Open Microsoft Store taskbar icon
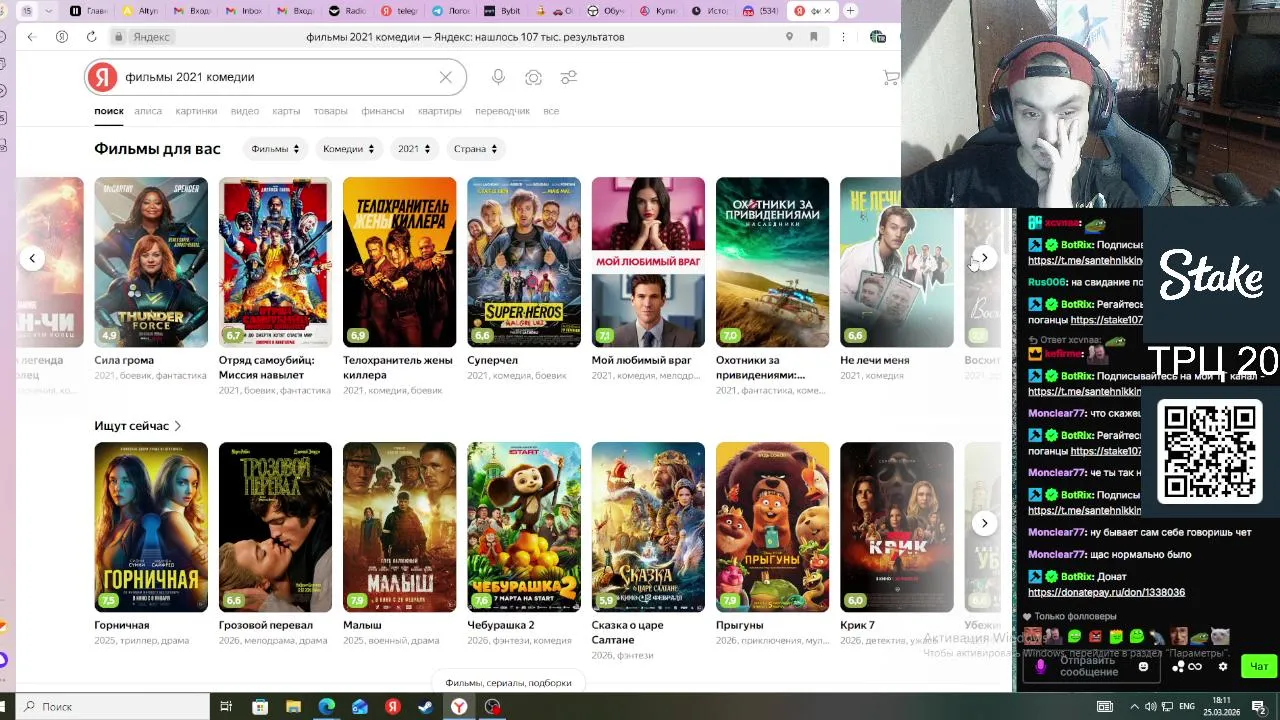The height and width of the screenshot is (720, 1280). (260, 706)
